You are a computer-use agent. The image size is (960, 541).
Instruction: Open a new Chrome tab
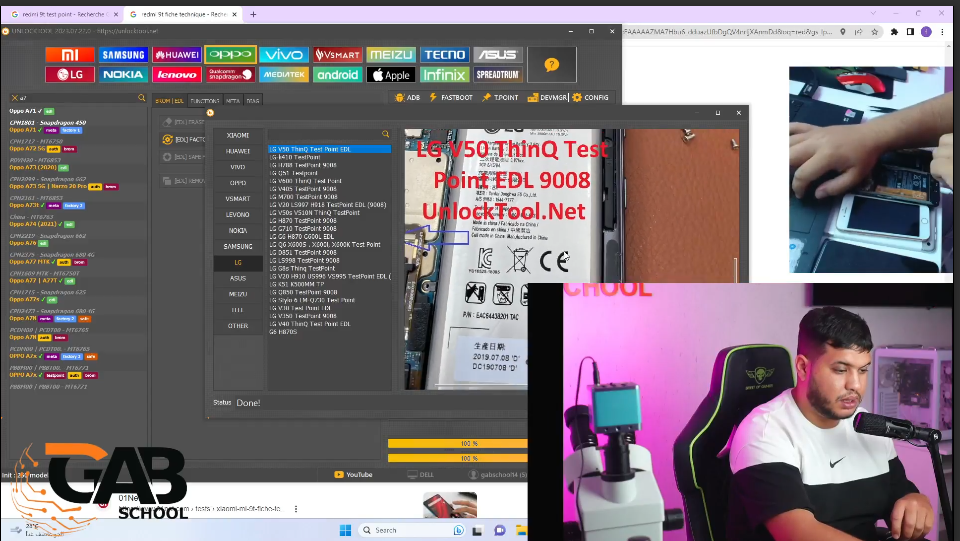[253, 14]
